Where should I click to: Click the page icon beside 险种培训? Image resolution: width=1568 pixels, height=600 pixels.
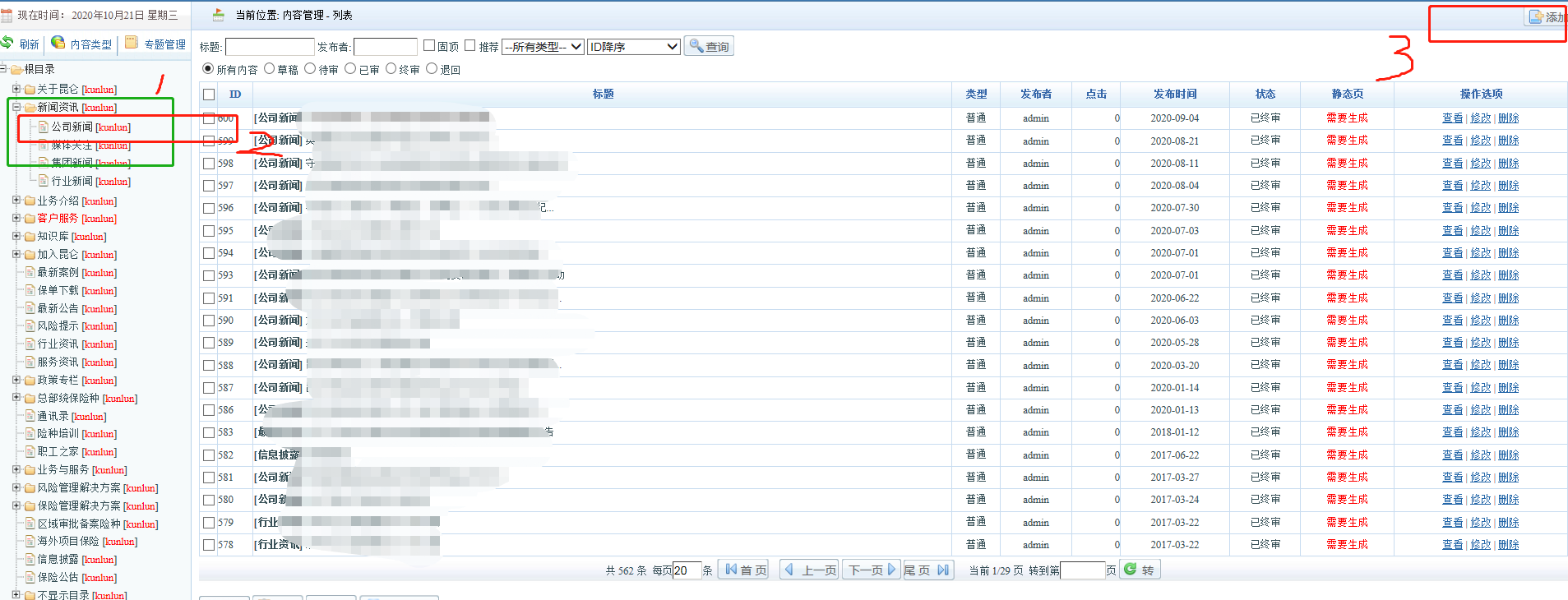(30, 434)
